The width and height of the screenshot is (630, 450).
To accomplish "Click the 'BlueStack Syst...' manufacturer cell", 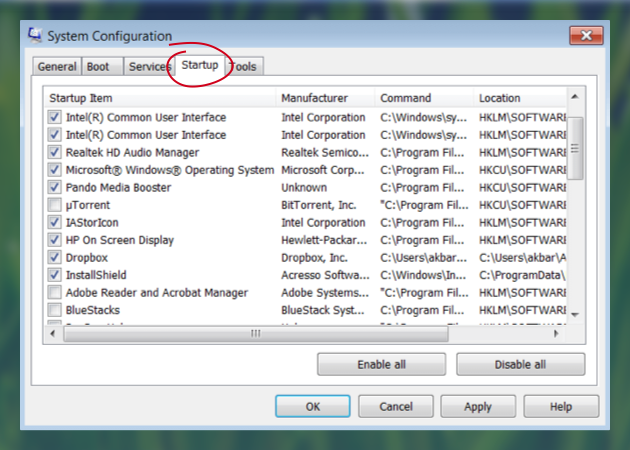I will pos(323,310).
